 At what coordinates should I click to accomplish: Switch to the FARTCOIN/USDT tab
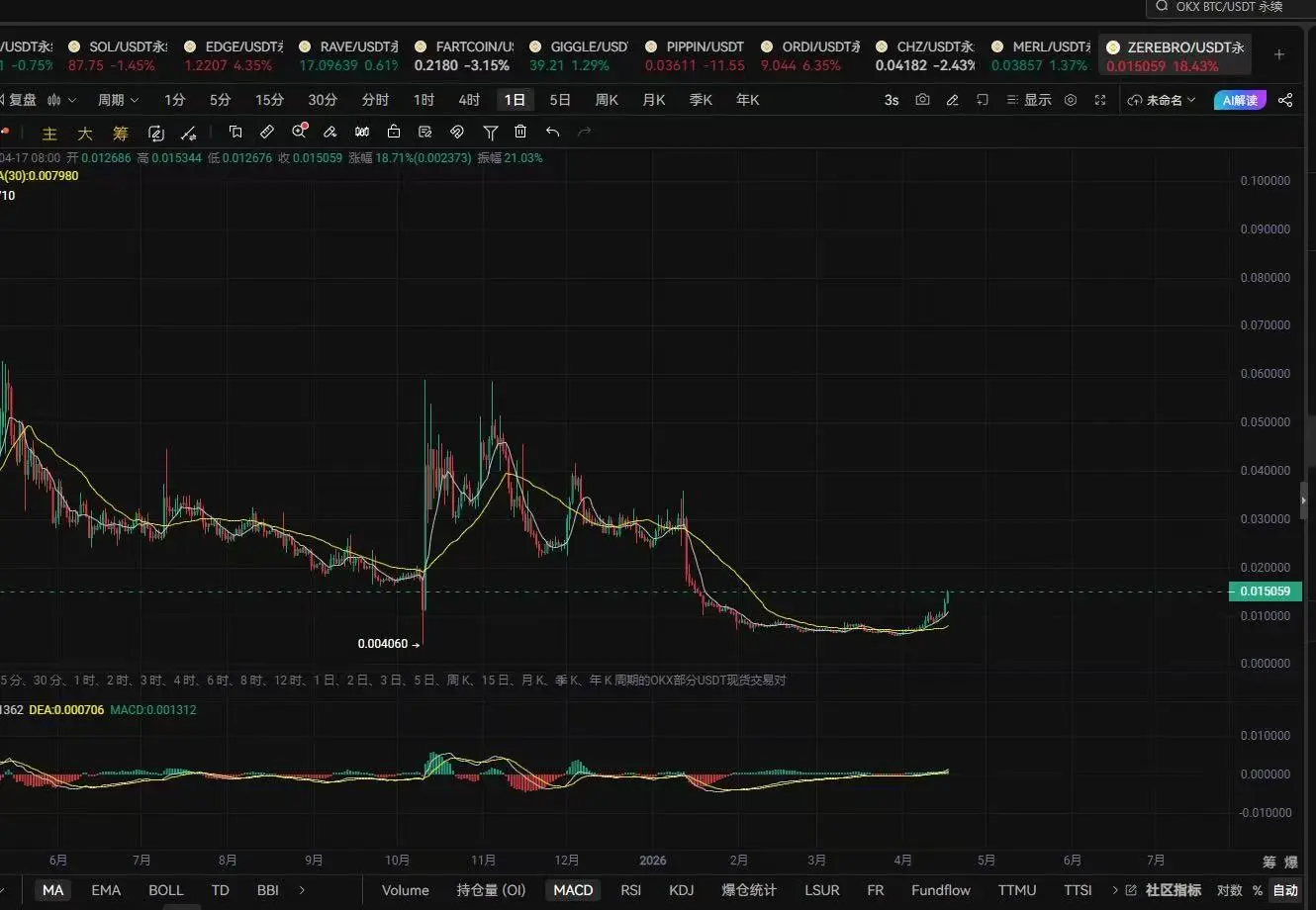point(463,56)
